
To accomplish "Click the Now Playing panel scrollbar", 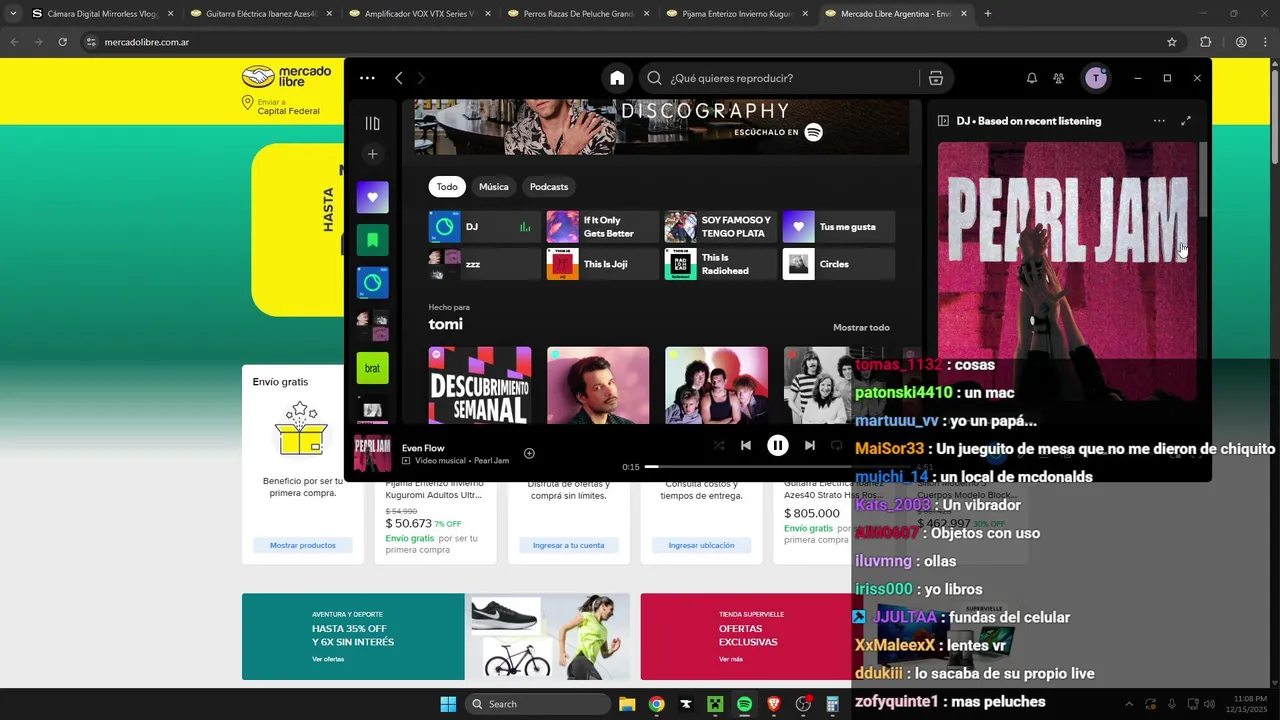I will 1203,180.
